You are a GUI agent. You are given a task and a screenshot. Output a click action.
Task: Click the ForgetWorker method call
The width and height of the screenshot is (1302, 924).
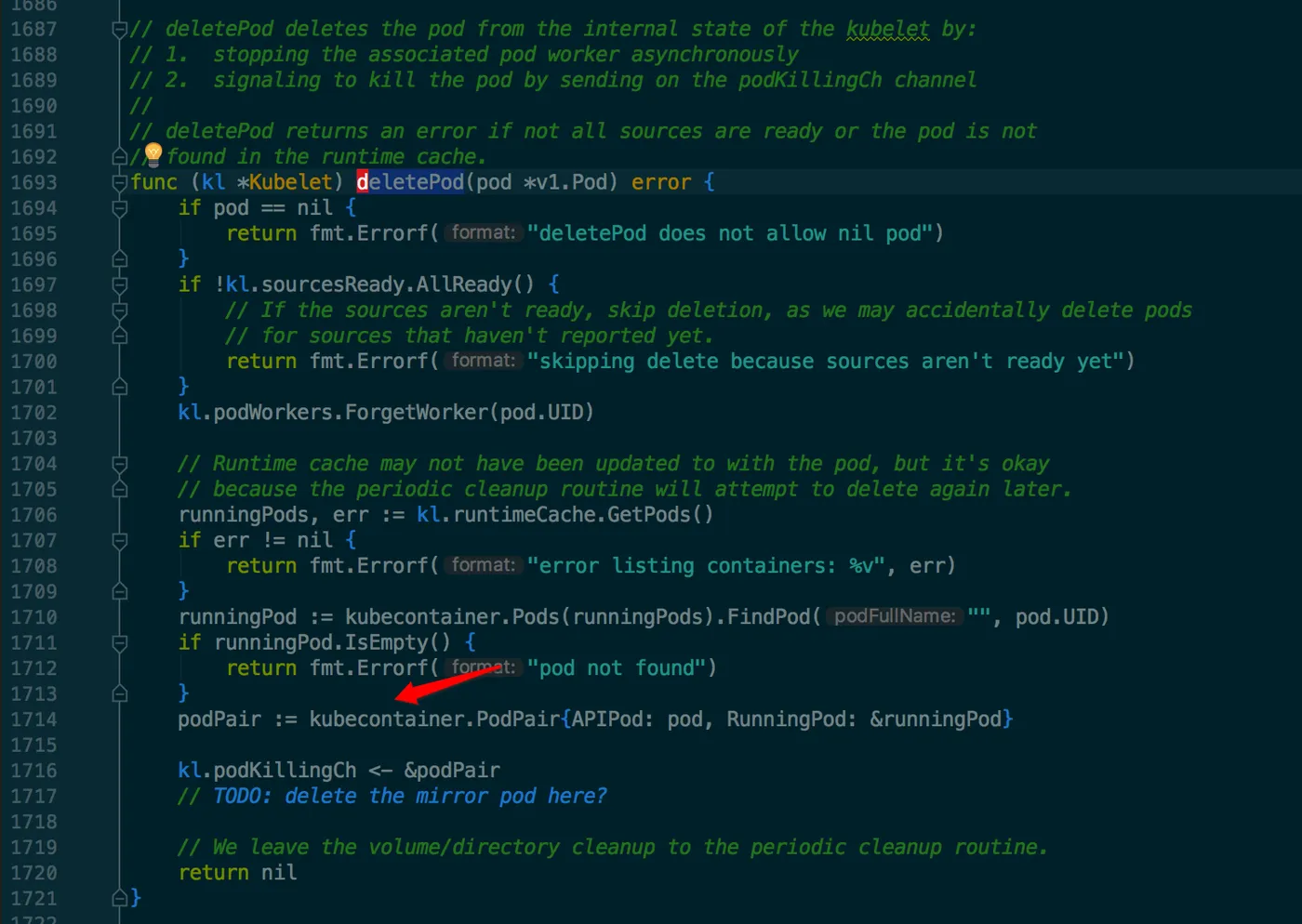click(x=417, y=412)
